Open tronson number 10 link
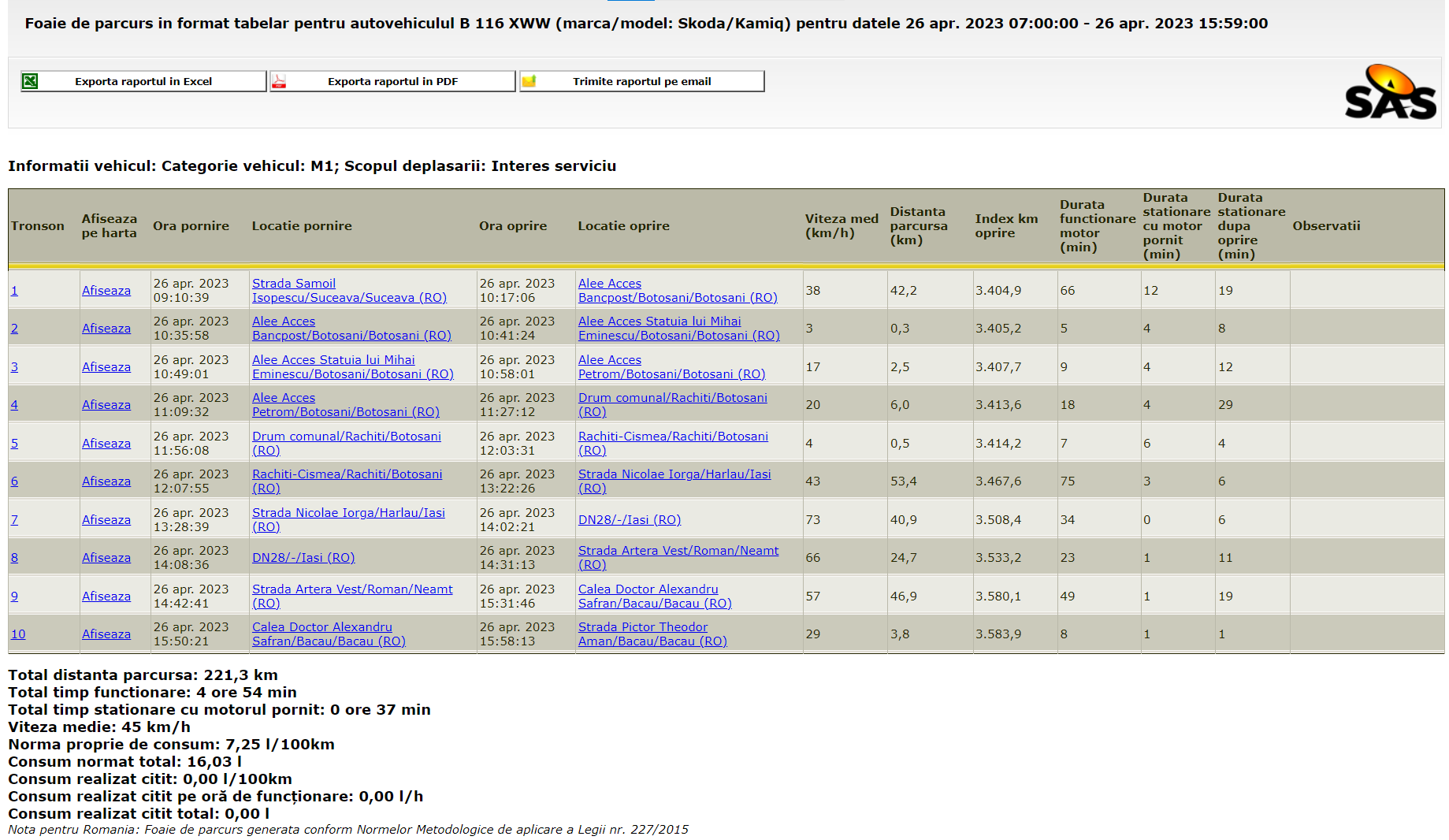 [x=18, y=634]
